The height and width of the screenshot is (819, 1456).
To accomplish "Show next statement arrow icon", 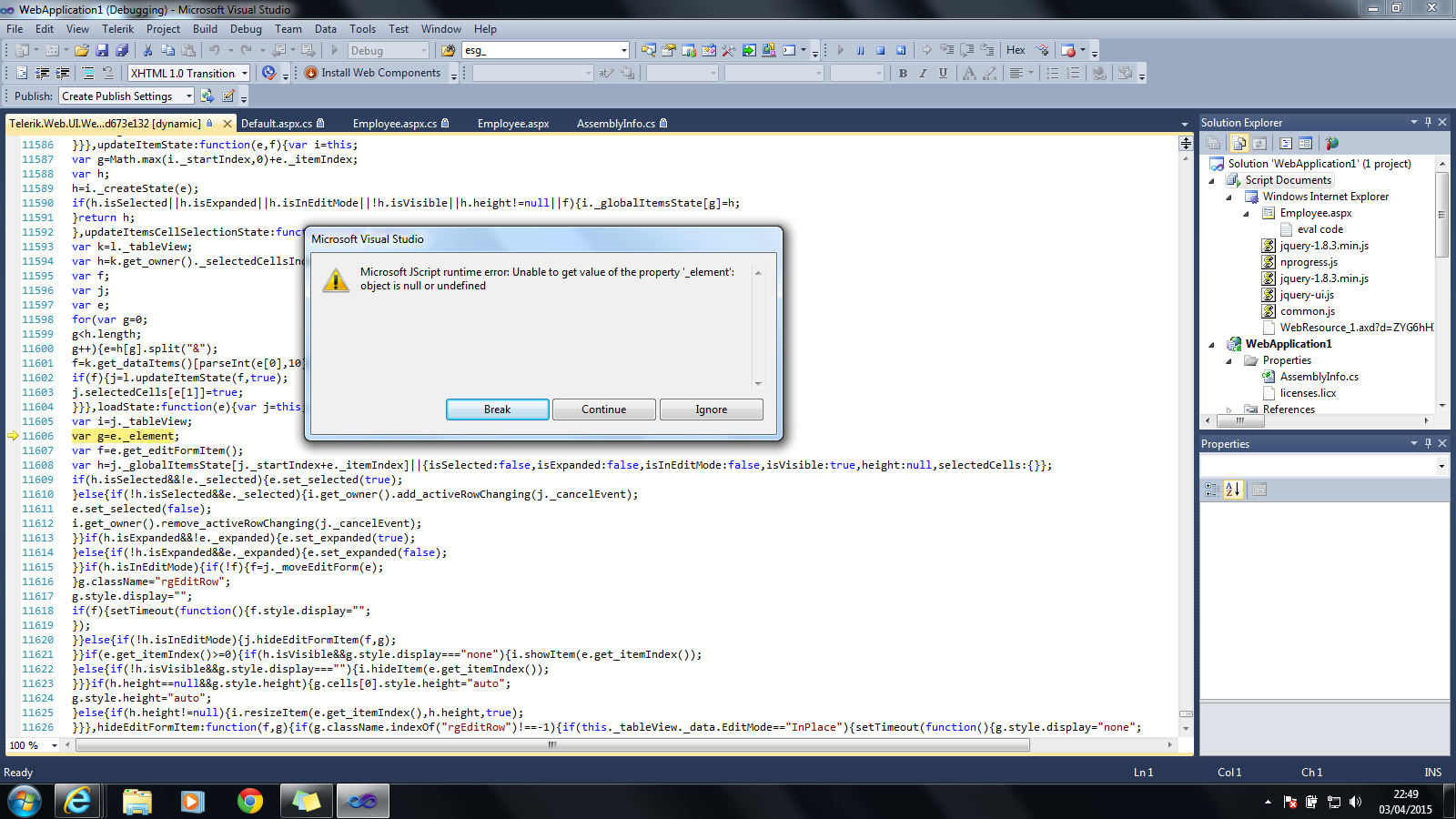I will [x=926, y=50].
